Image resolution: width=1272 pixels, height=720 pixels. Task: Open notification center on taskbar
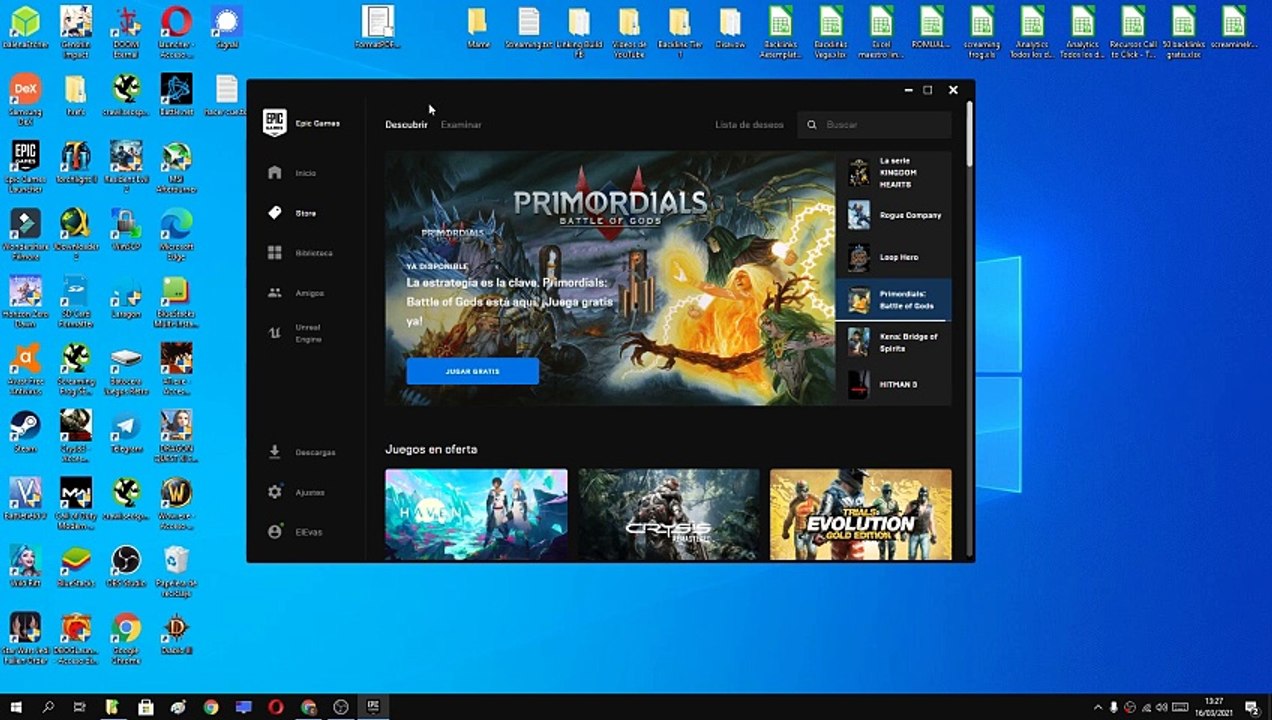1251,707
